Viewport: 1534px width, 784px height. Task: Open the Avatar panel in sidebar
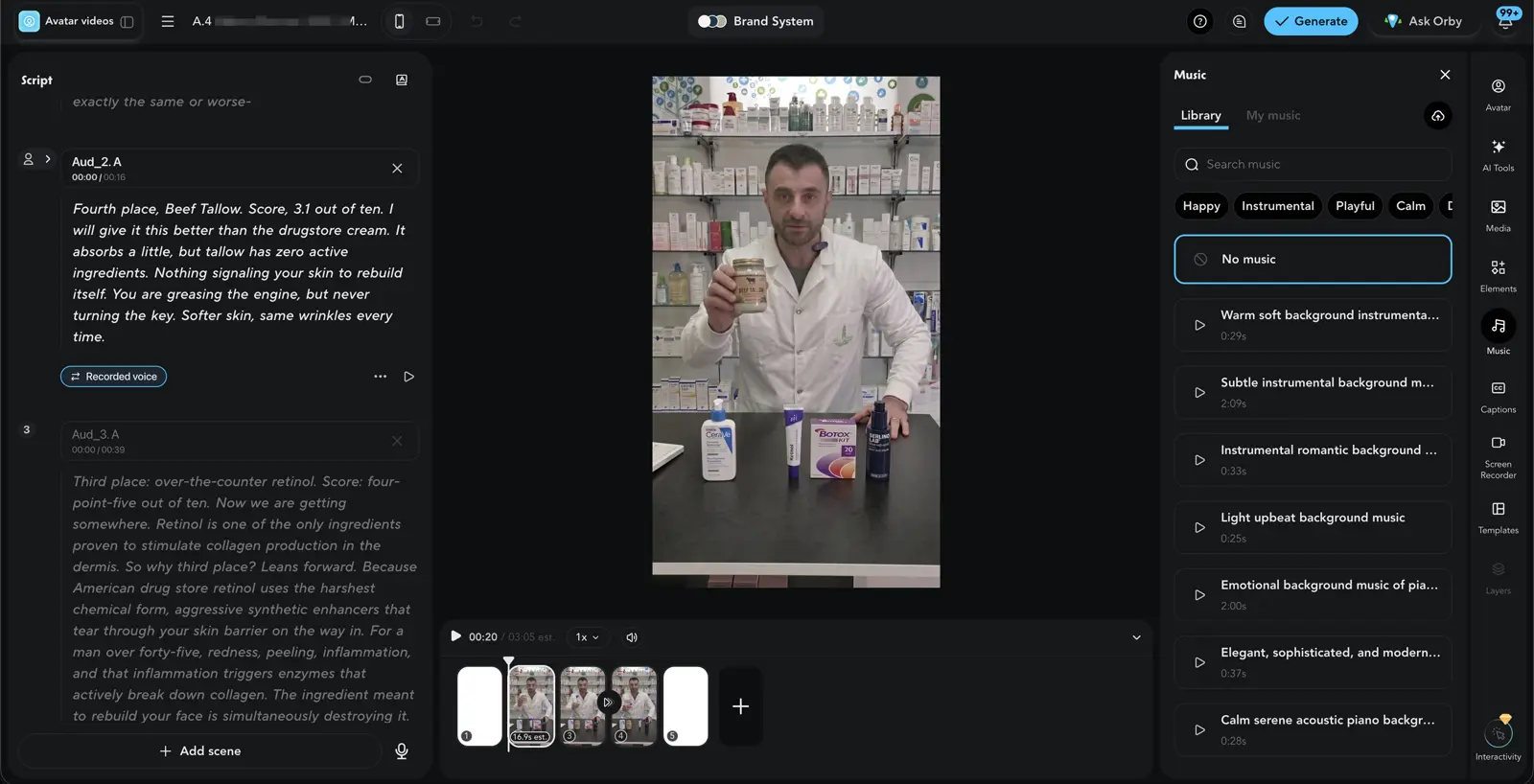1498,95
